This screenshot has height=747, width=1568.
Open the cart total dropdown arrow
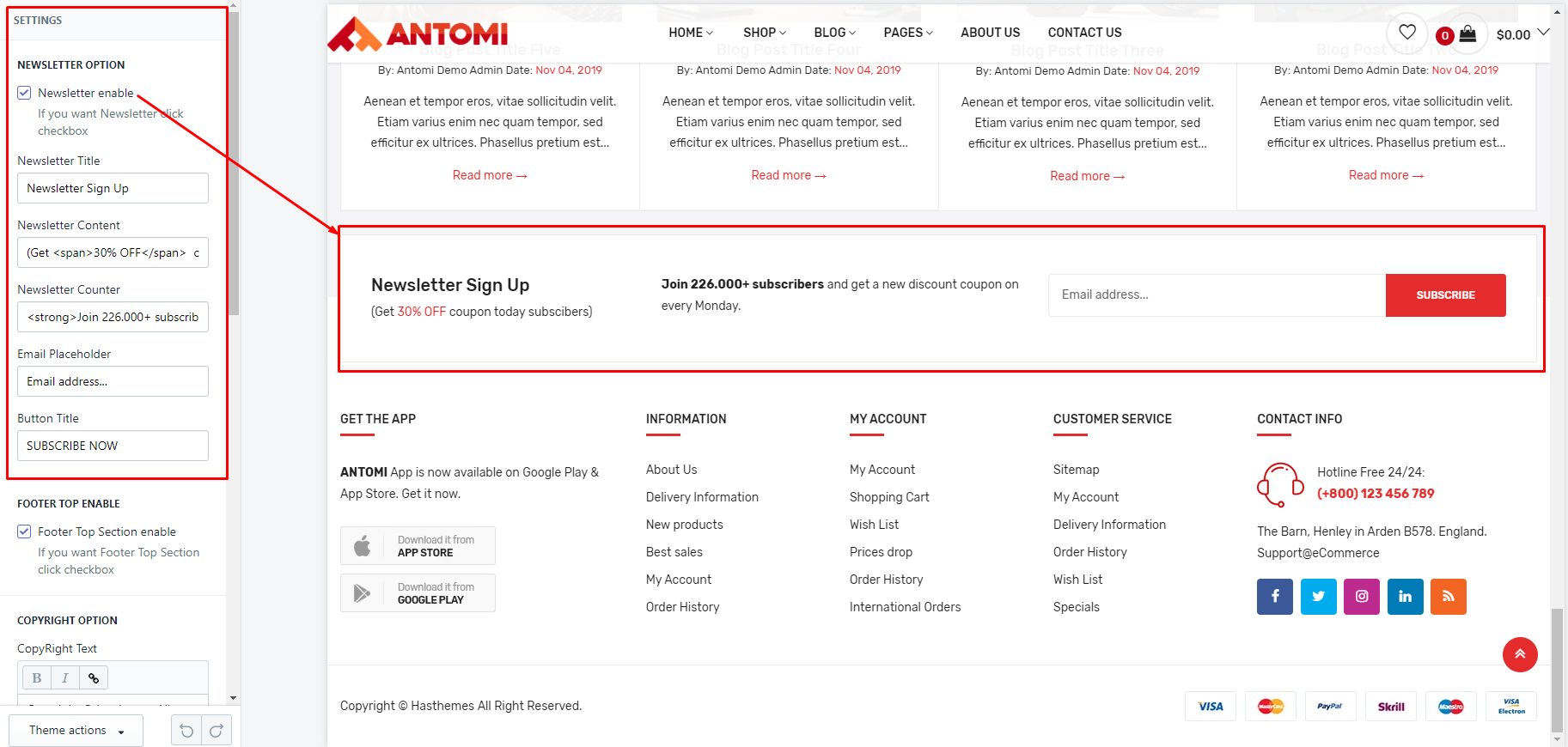point(1543,33)
